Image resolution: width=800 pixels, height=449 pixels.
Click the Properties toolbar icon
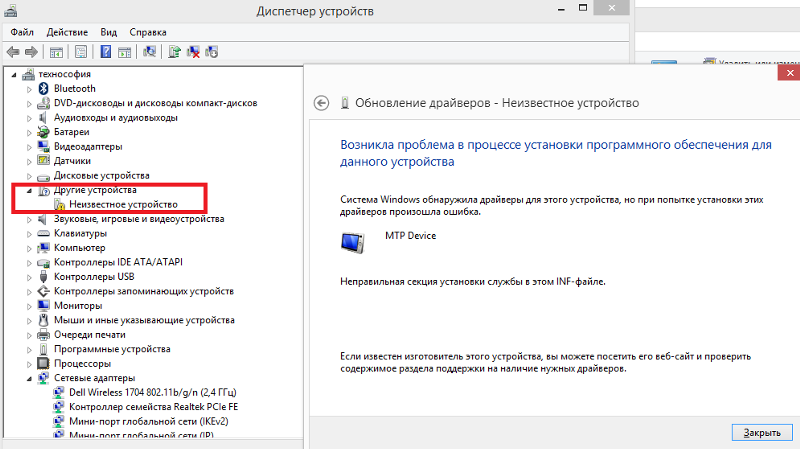tap(81, 52)
